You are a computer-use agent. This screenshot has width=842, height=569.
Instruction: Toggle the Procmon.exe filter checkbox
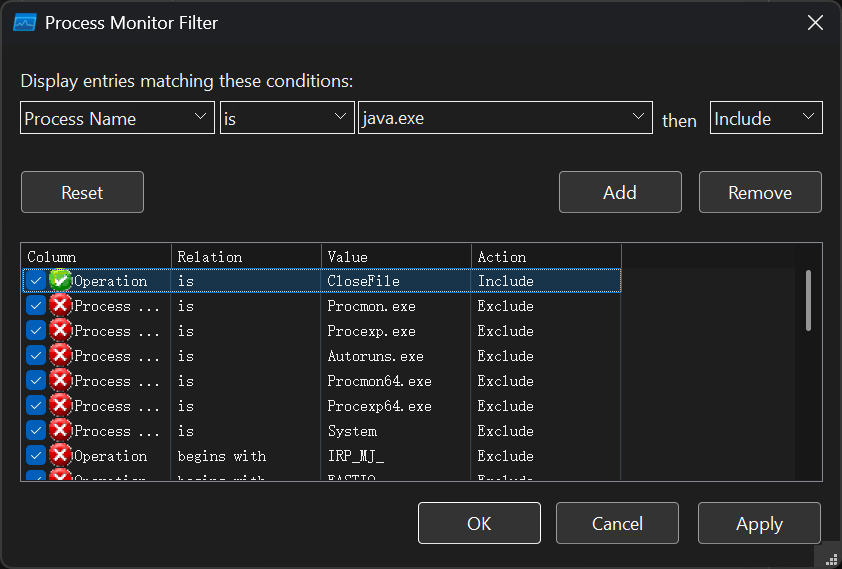click(36, 306)
